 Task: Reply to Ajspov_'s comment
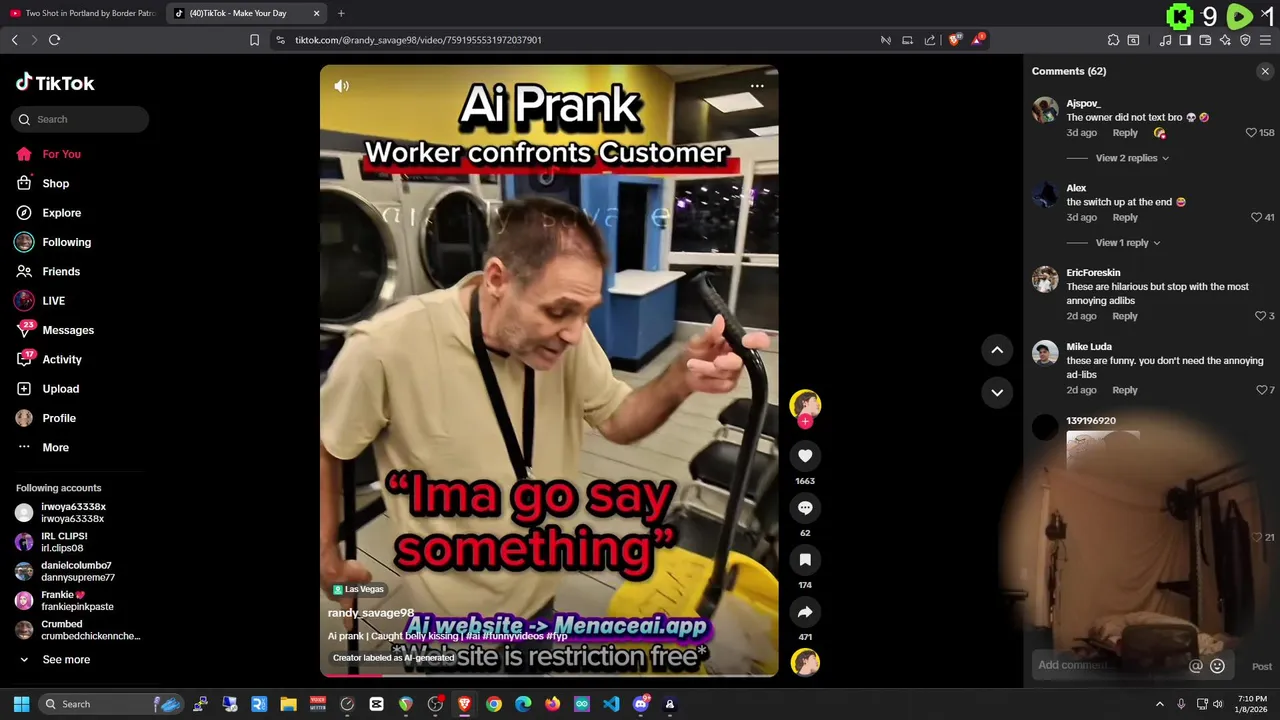1125,133
